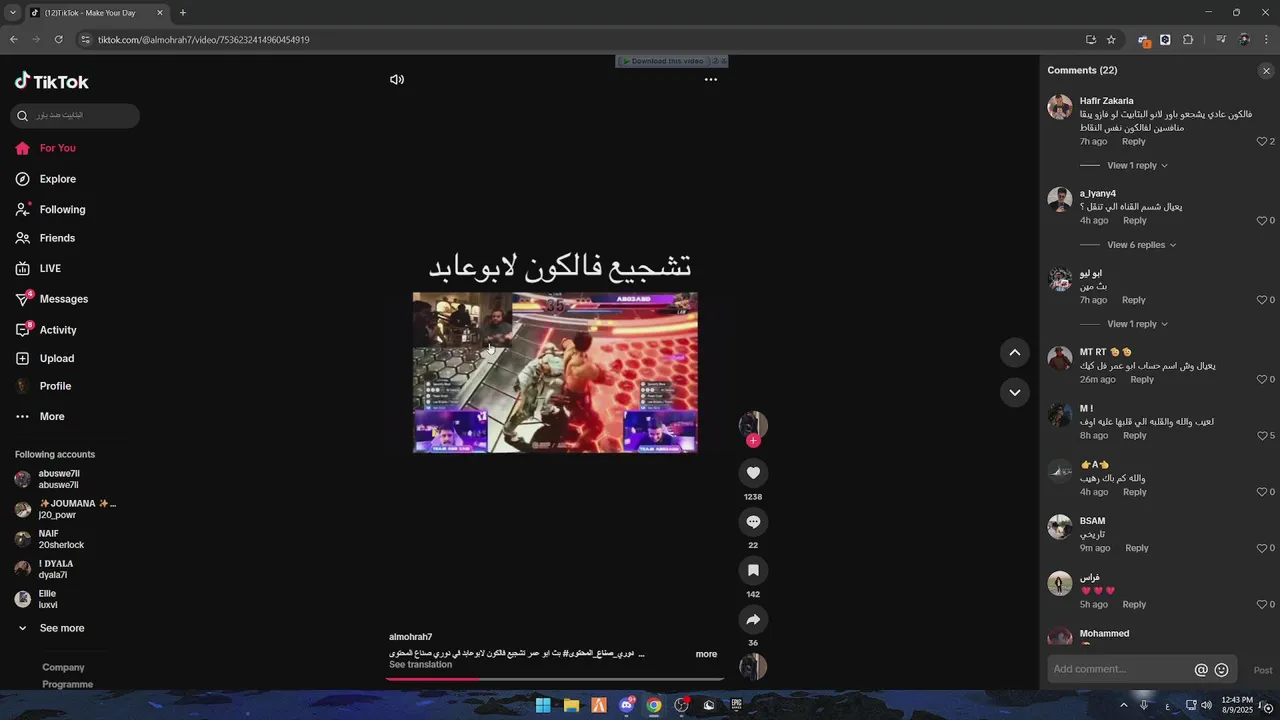1280x720 pixels.
Task: Open Discord from the taskbar
Action: click(627, 705)
